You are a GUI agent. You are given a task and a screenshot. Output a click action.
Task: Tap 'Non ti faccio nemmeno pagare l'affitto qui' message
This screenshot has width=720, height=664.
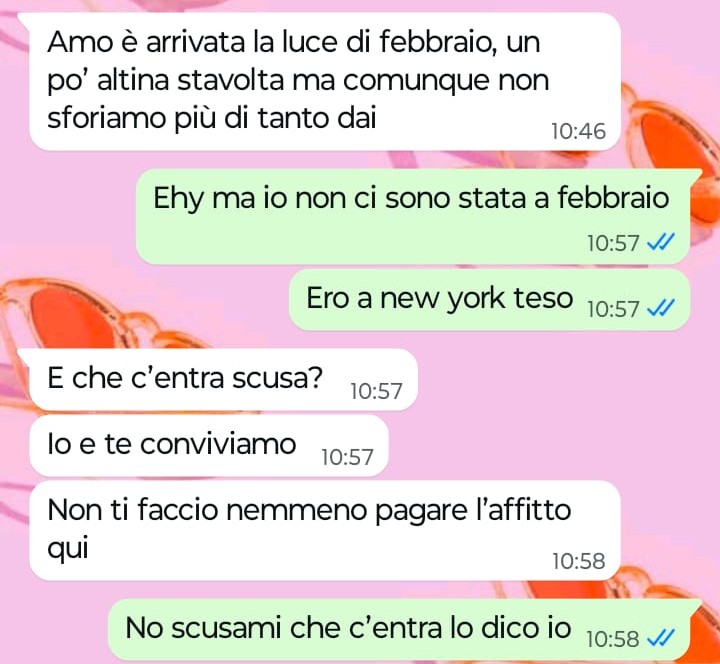(x=325, y=531)
